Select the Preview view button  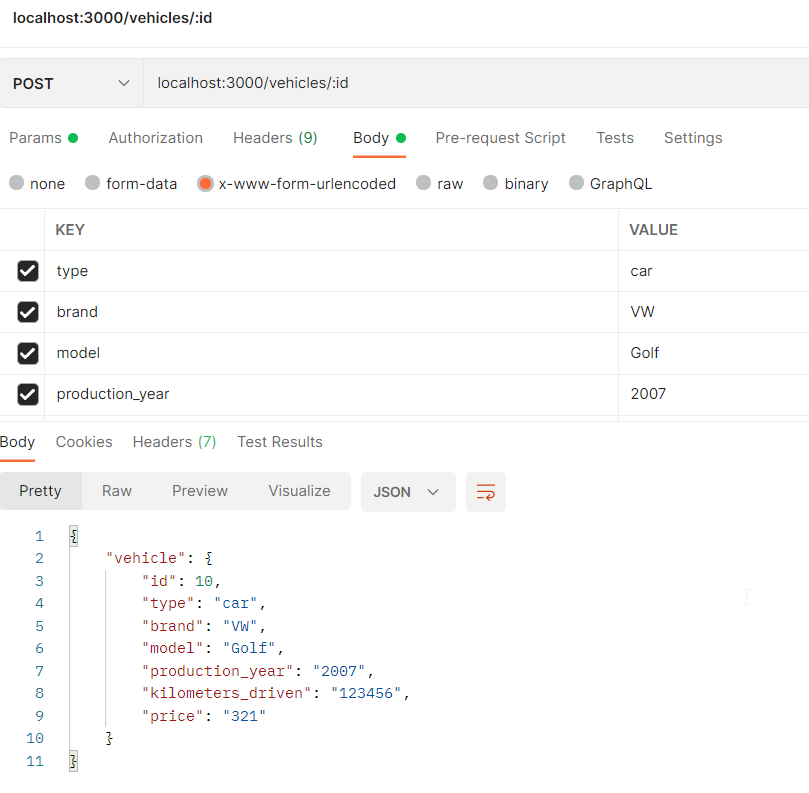coord(200,491)
